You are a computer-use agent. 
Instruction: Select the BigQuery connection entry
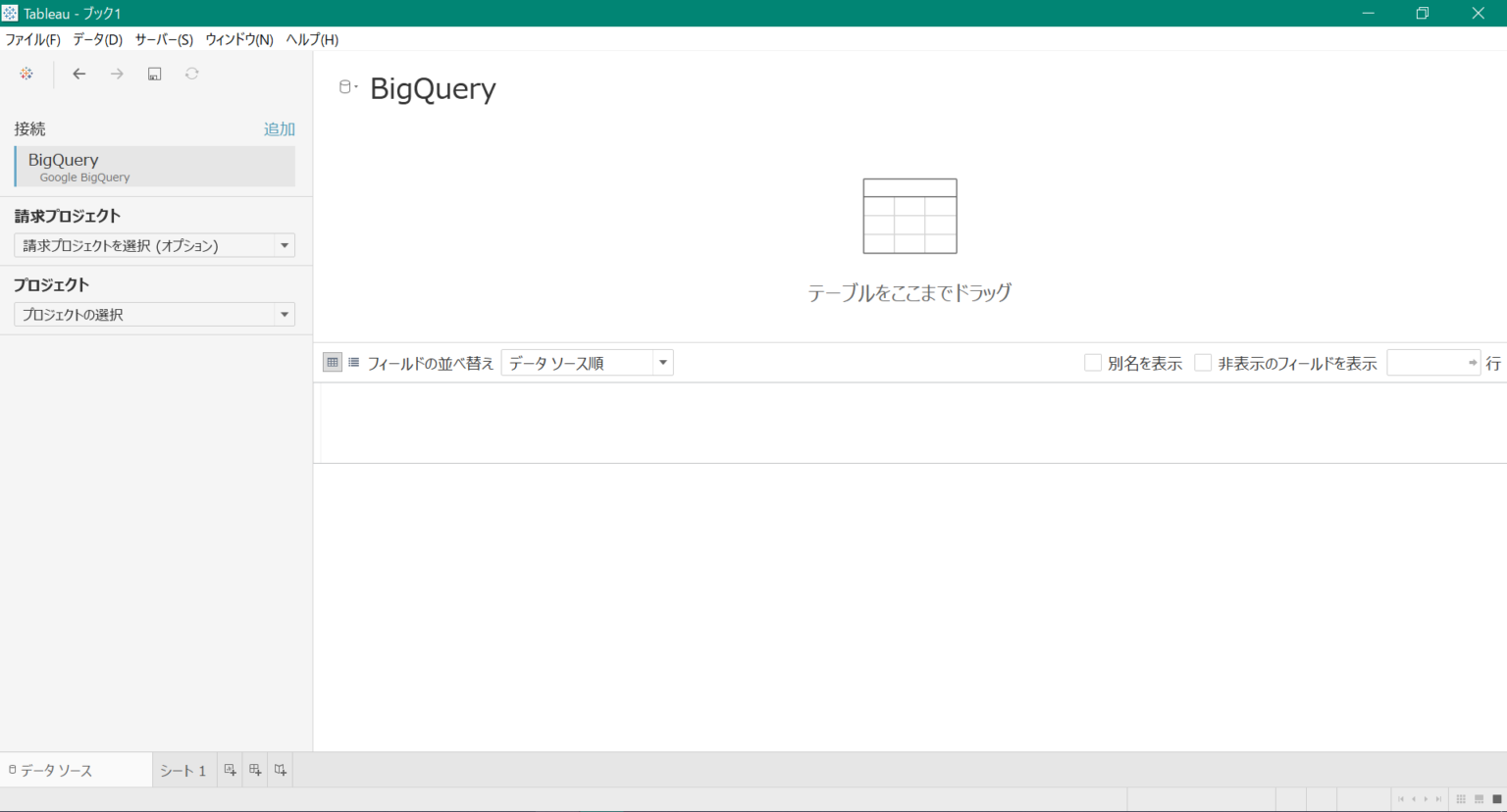[154, 167]
